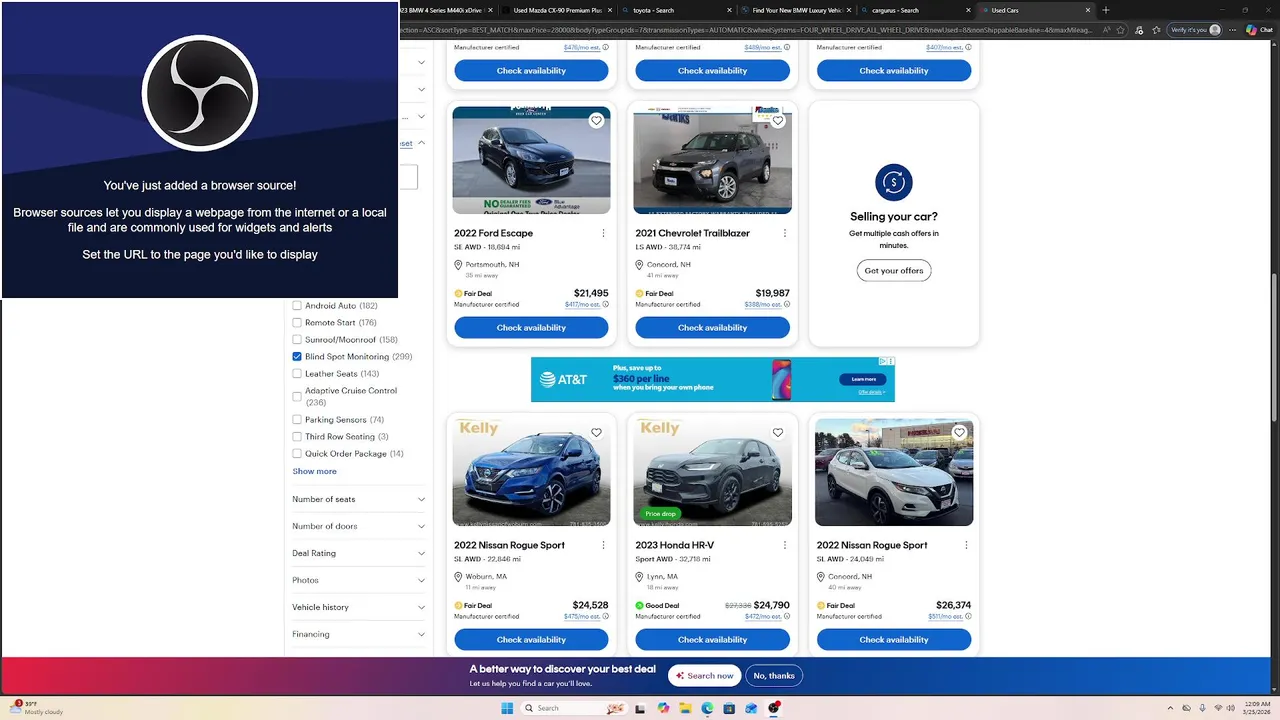Screen dimensions: 1280x720
Task: Open a new browser tab
Action: [x=1105, y=10]
